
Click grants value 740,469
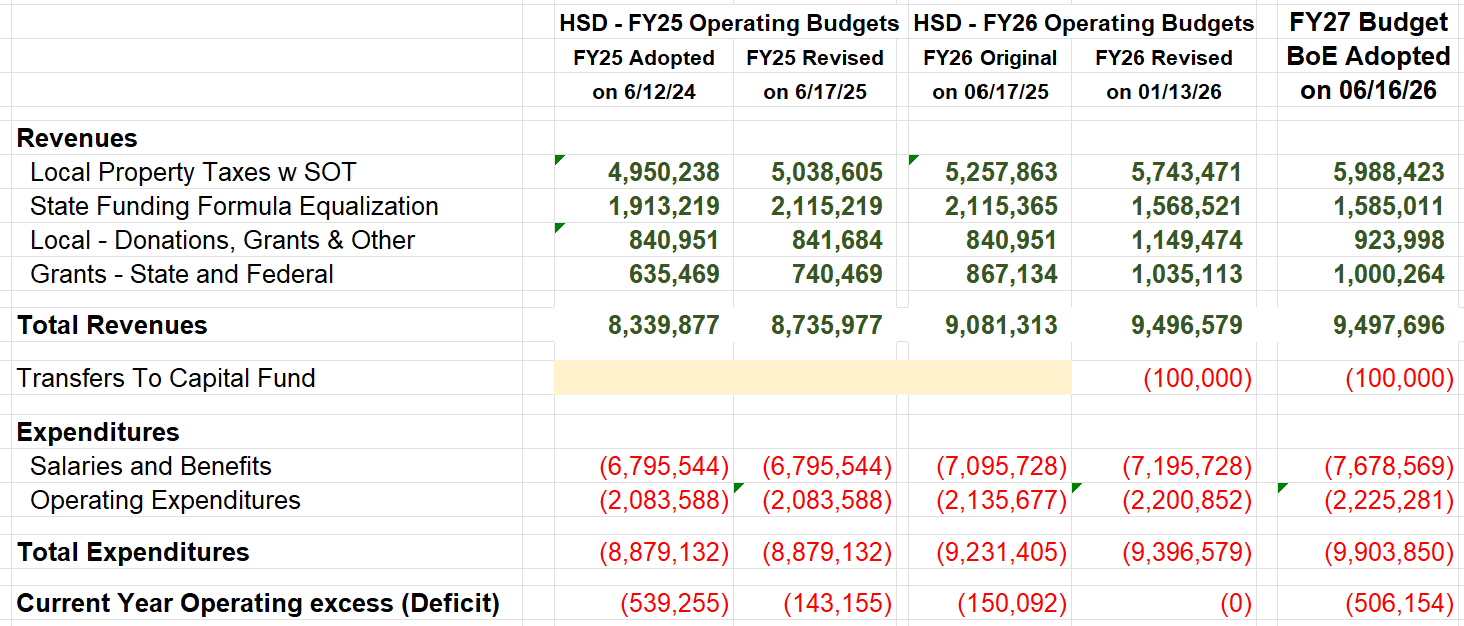pyautogui.click(x=837, y=274)
